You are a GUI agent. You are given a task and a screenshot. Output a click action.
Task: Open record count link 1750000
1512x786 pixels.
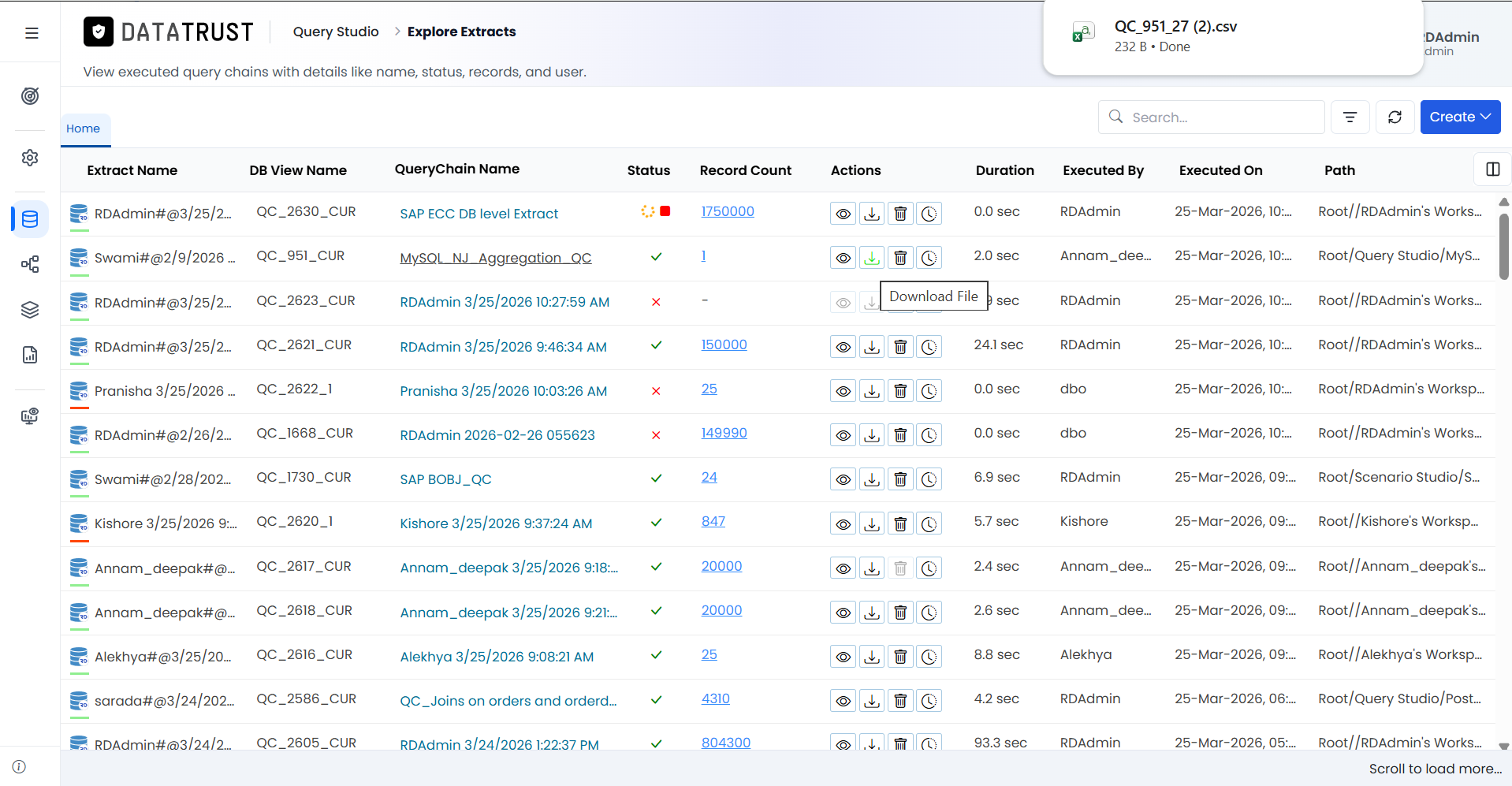(728, 211)
